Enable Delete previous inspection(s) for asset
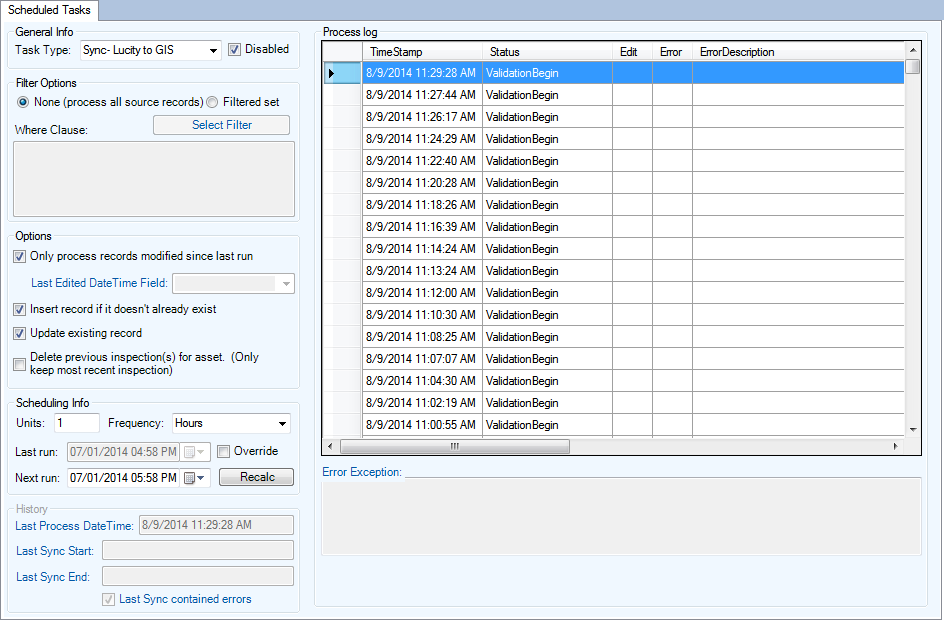 point(19,364)
